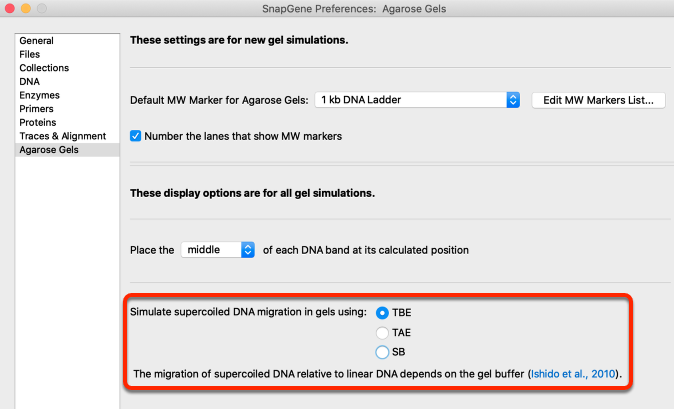Select the SB buffer option

tap(382, 352)
